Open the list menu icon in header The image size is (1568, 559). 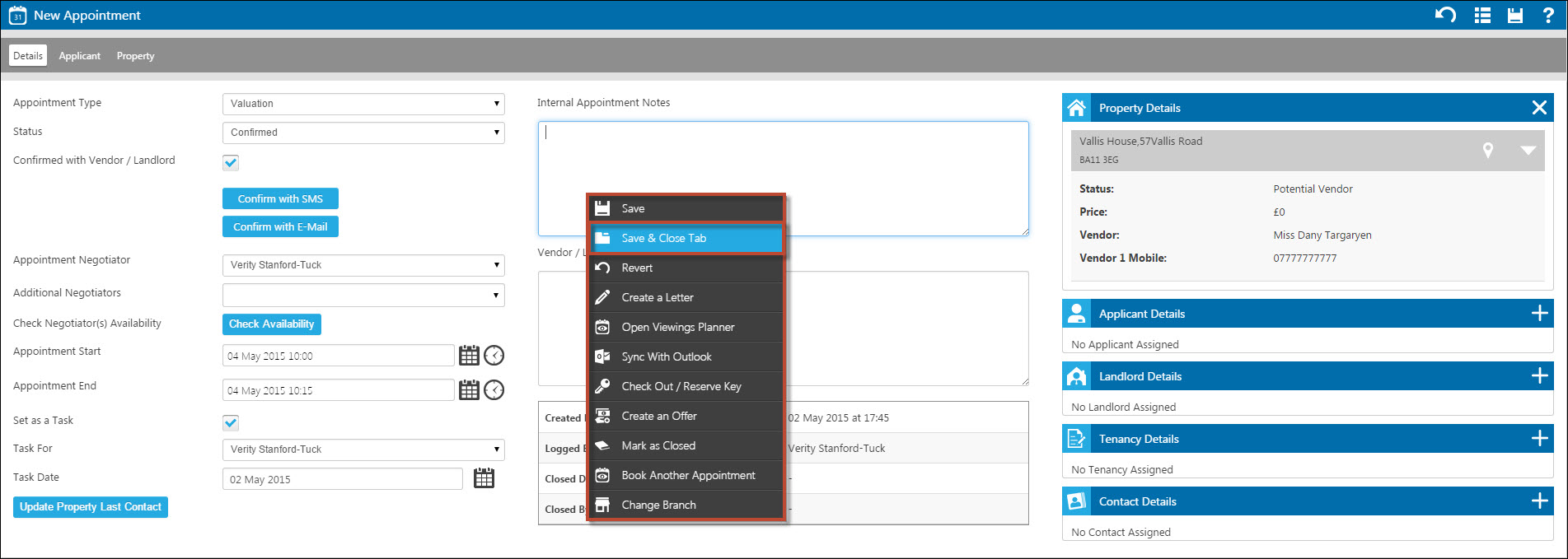click(x=1482, y=15)
